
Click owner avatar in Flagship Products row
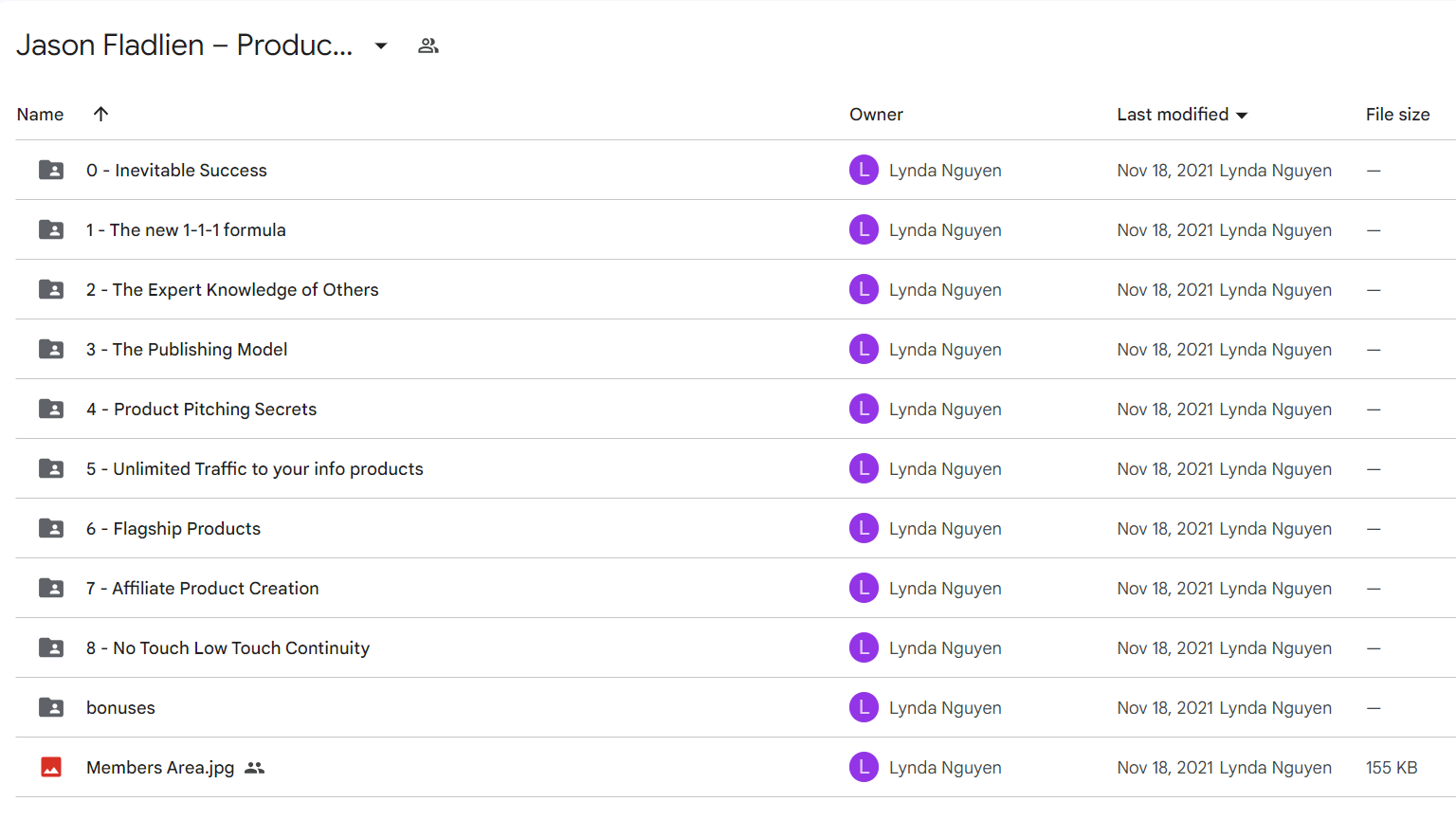coord(864,528)
